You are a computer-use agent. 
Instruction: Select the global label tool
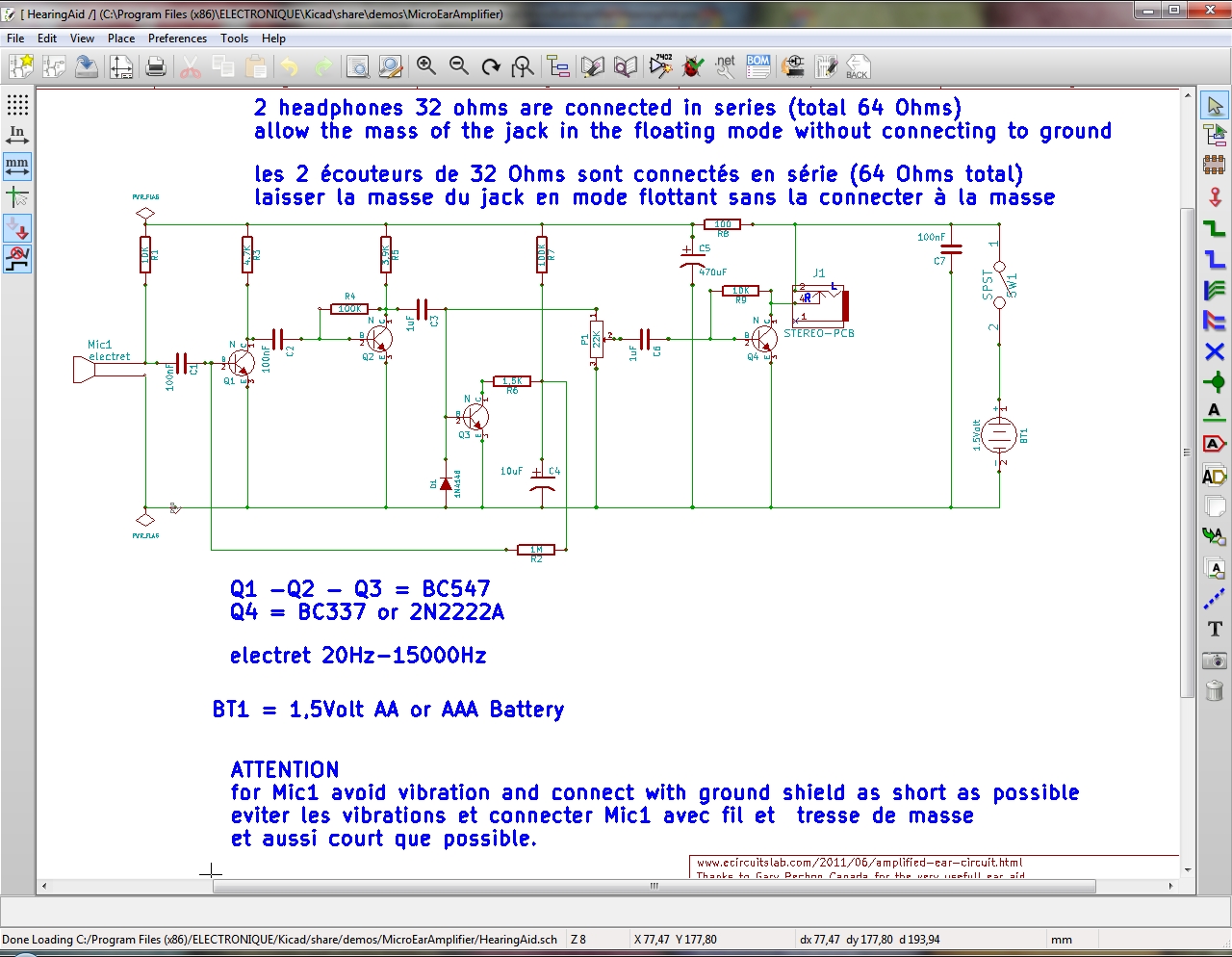(1215, 444)
